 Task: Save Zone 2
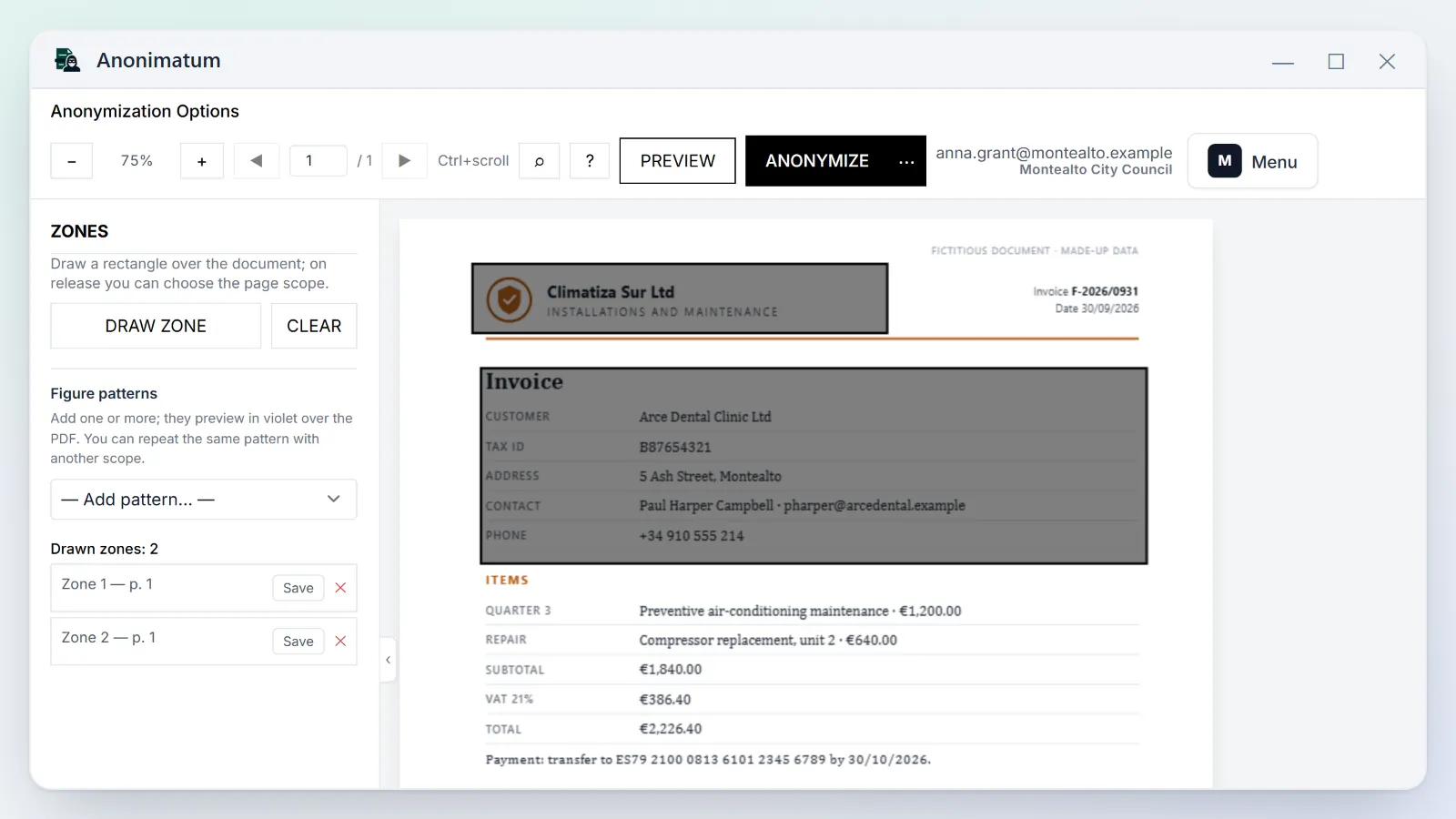[x=298, y=642]
